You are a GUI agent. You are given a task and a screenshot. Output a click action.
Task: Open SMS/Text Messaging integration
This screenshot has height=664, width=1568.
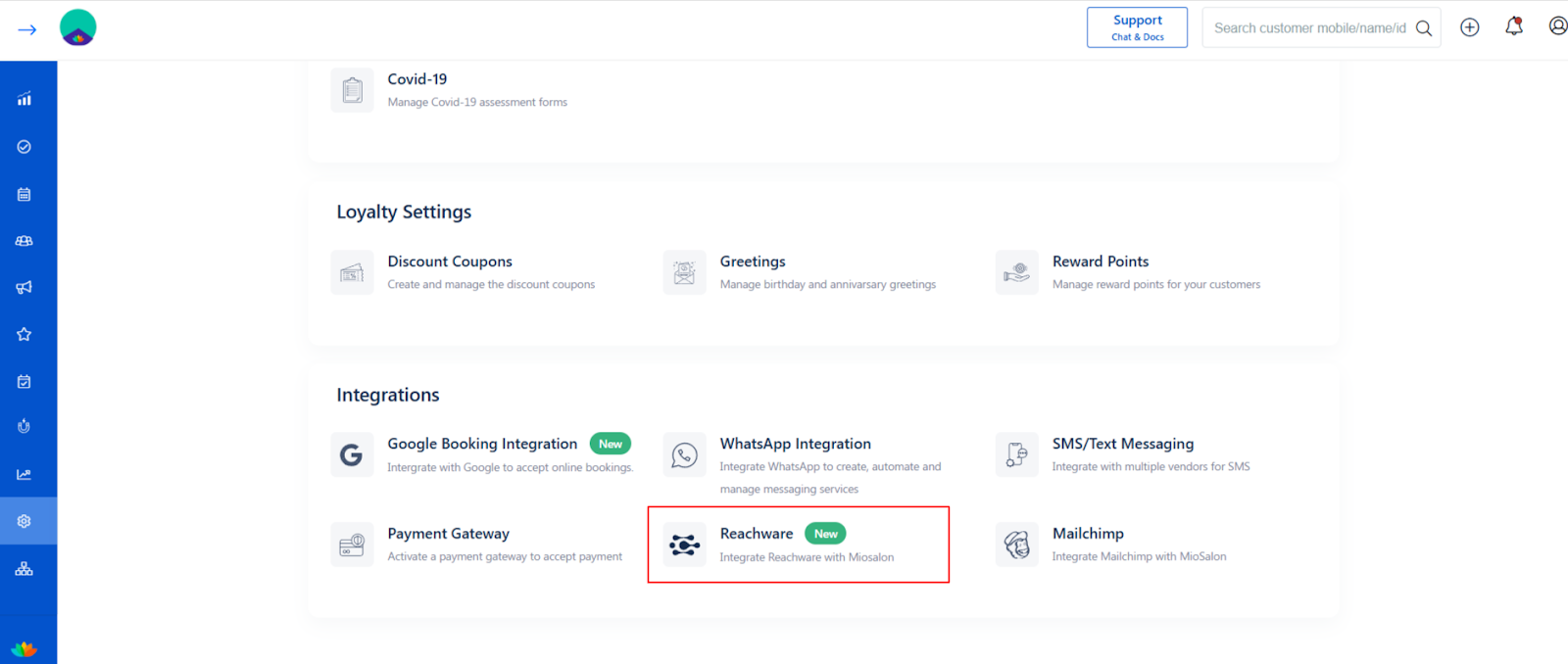click(1123, 444)
